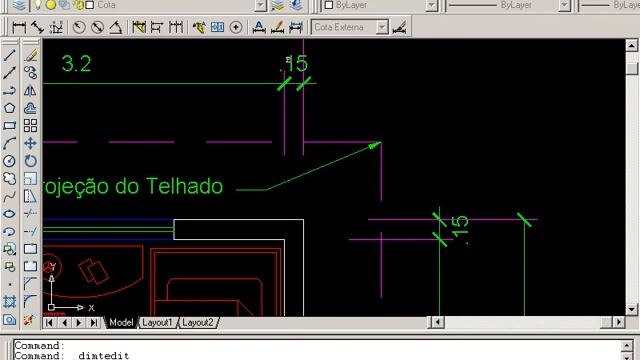Screen dimensions: 640x360
Task: Jump to last layout tab arrow
Action: pos(94,322)
